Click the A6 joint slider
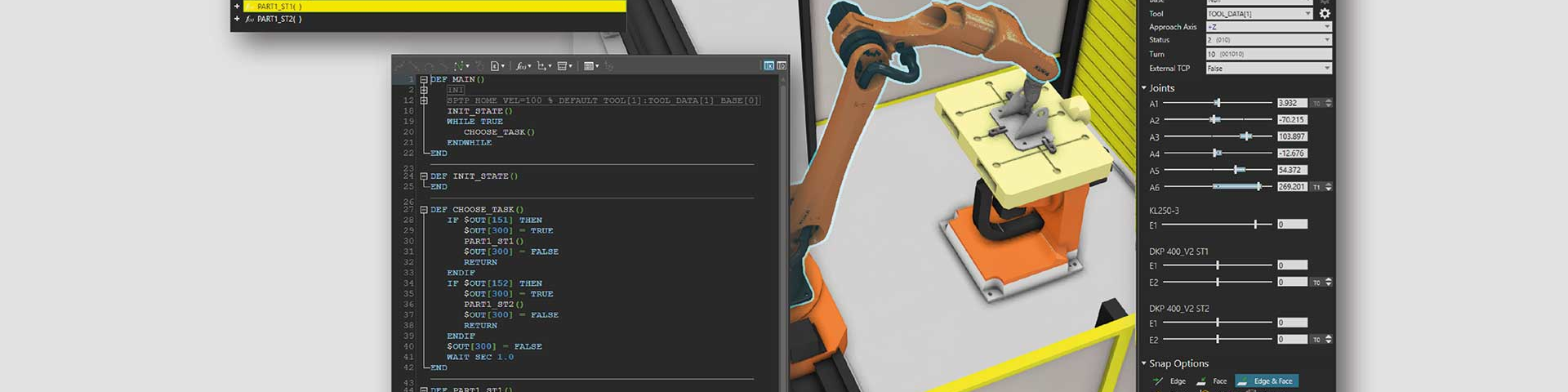 click(x=1217, y=187)
